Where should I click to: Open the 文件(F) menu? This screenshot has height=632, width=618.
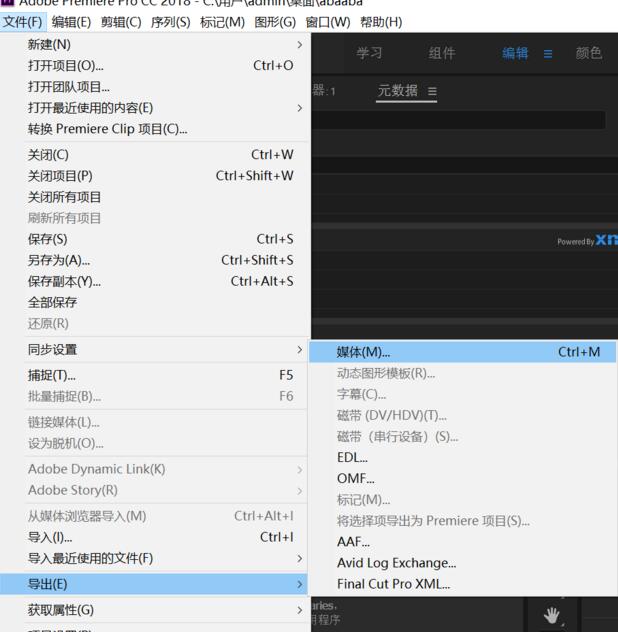click(23, 22)
